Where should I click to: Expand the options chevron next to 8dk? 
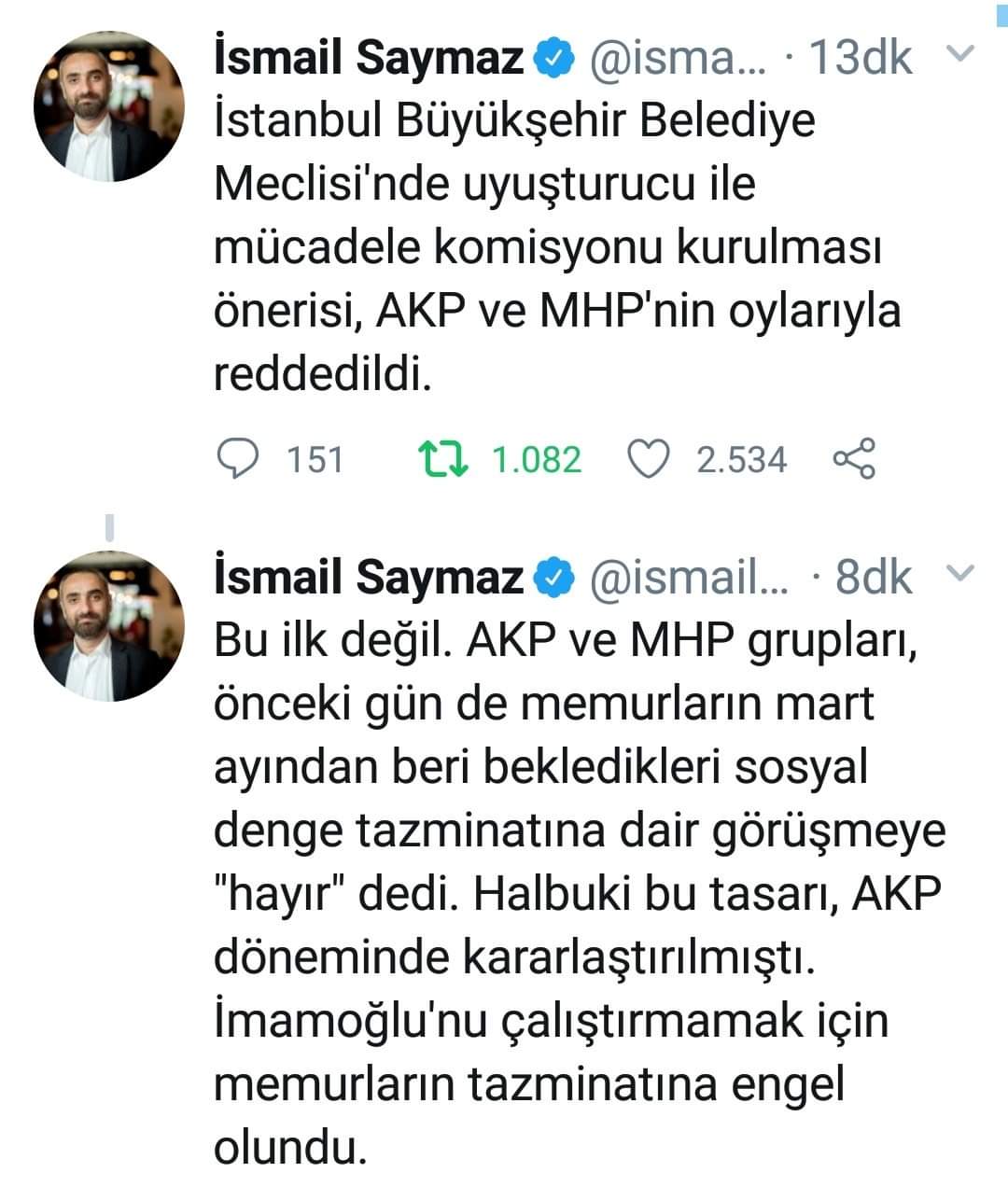pyautogui.click(x=959, y=575)
